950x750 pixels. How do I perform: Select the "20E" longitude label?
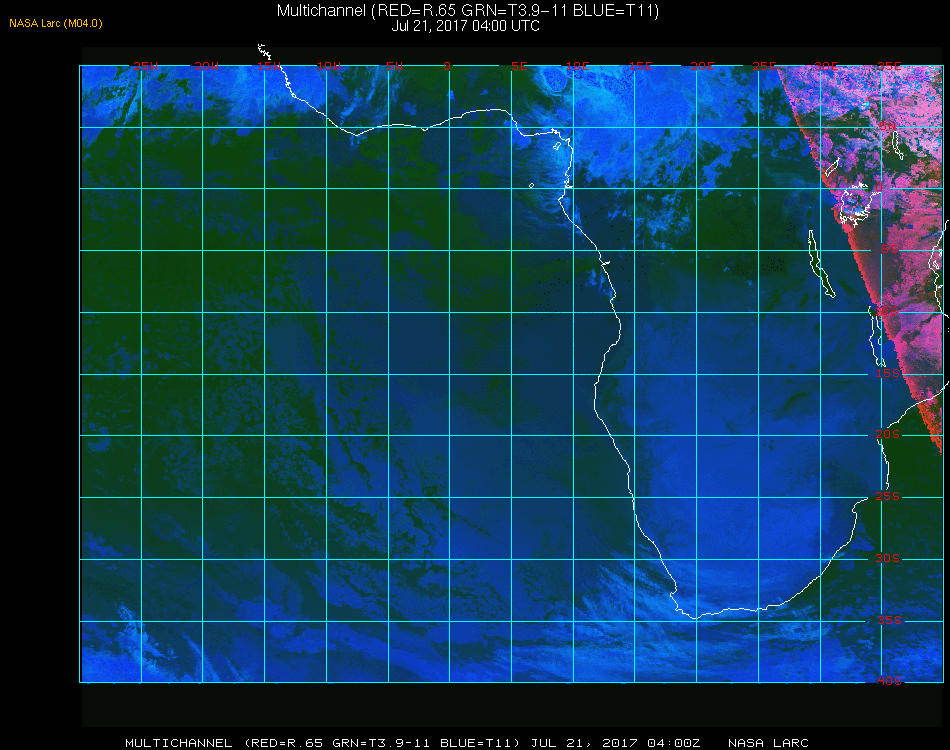(x=702, y=66)
